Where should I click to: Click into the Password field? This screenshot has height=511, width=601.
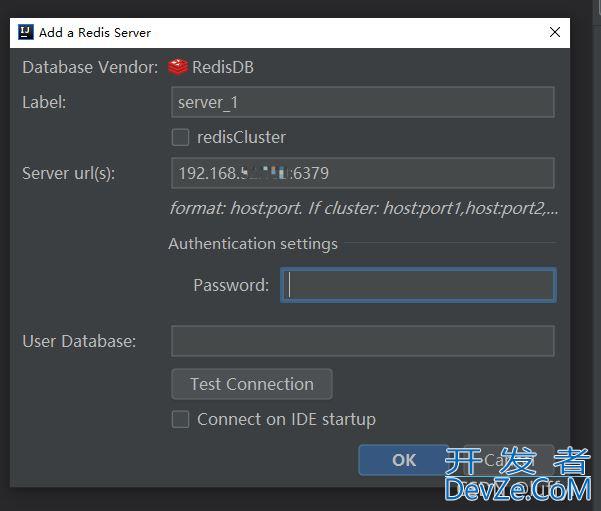[418, 285]
